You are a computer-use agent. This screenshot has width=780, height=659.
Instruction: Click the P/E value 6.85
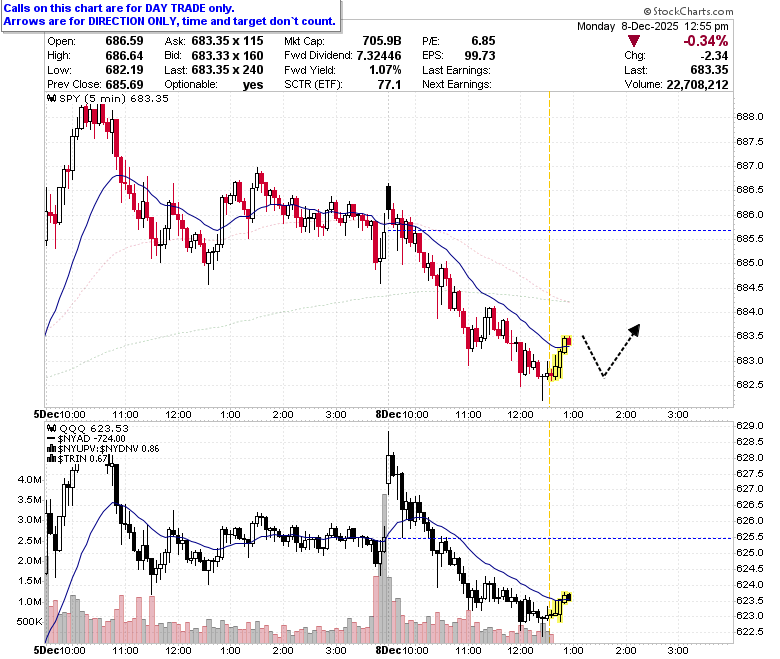(484, 41)
